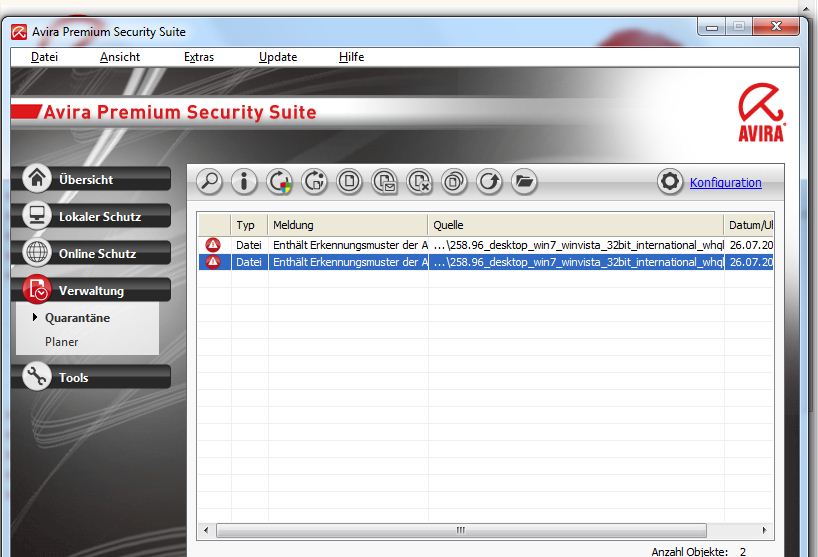Screen dimensions: 818x557
Task: Sort by Quelle column header
Action: [x=575, y=225]
